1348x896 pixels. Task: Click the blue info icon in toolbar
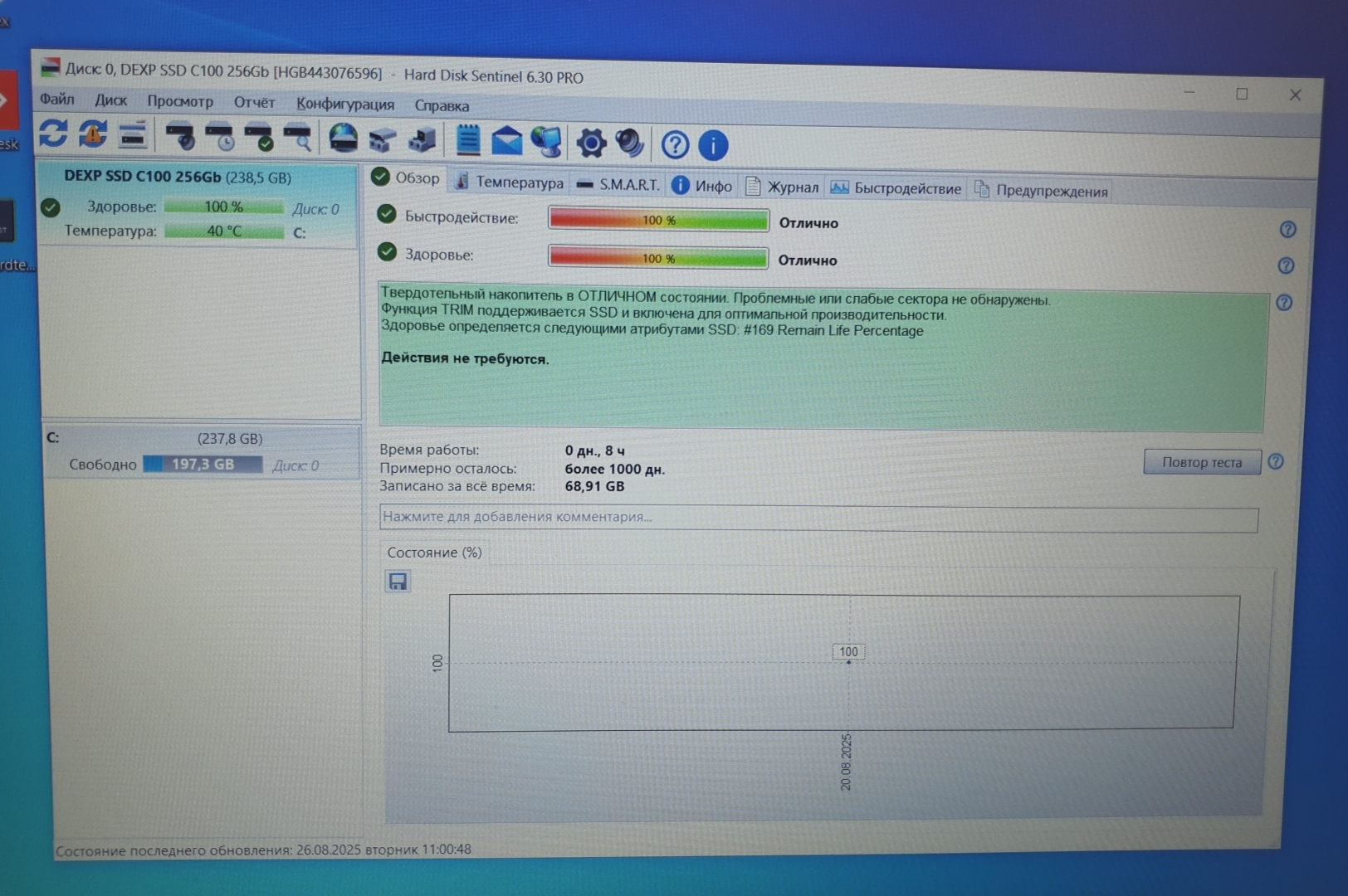tap(713, 146)
